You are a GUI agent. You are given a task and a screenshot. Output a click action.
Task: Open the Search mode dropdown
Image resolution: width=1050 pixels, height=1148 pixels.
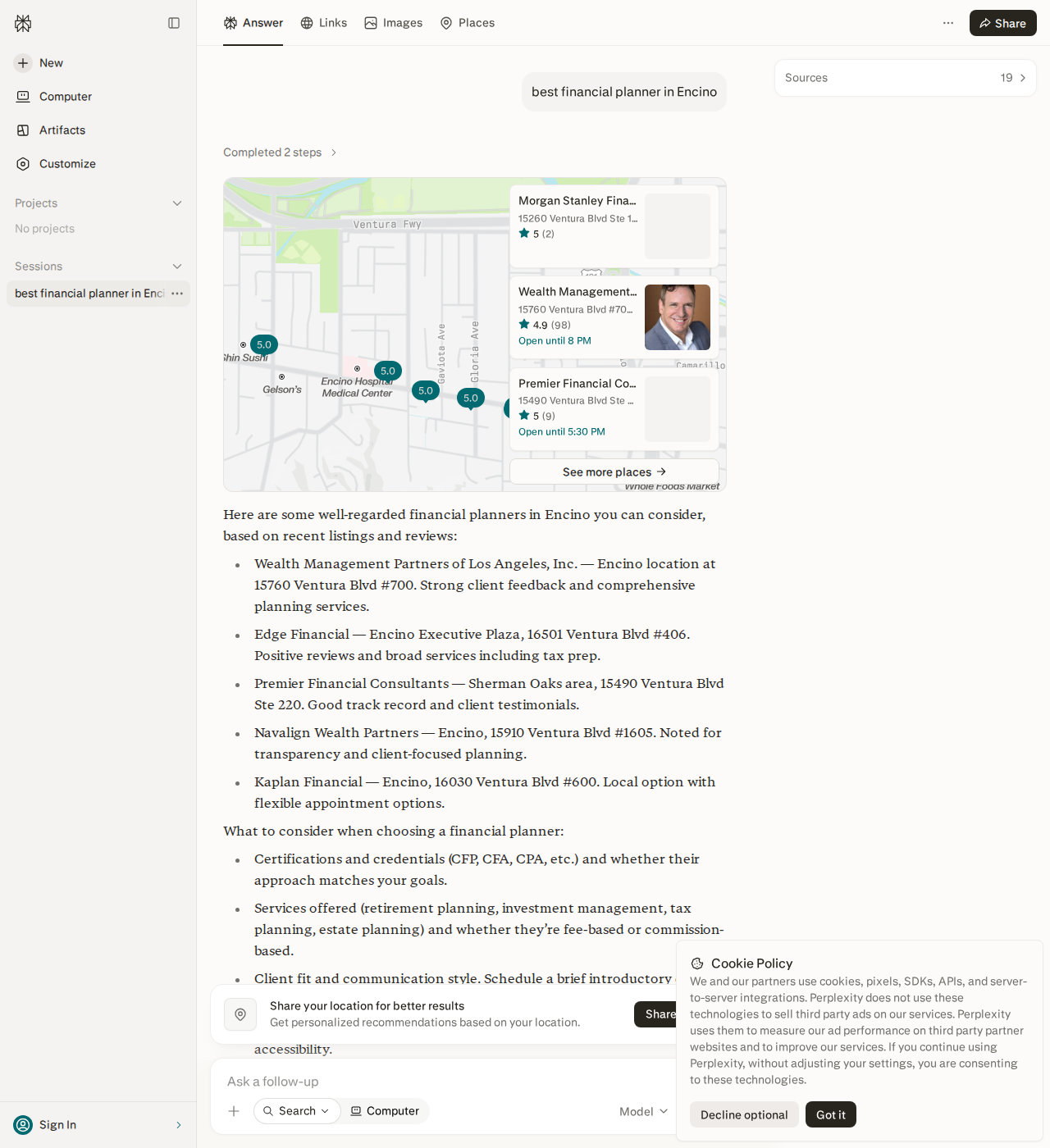[297, 1111]
